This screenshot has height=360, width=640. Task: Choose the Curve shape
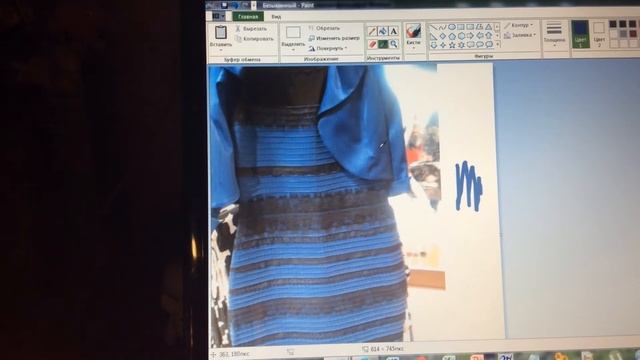point(443,27)
